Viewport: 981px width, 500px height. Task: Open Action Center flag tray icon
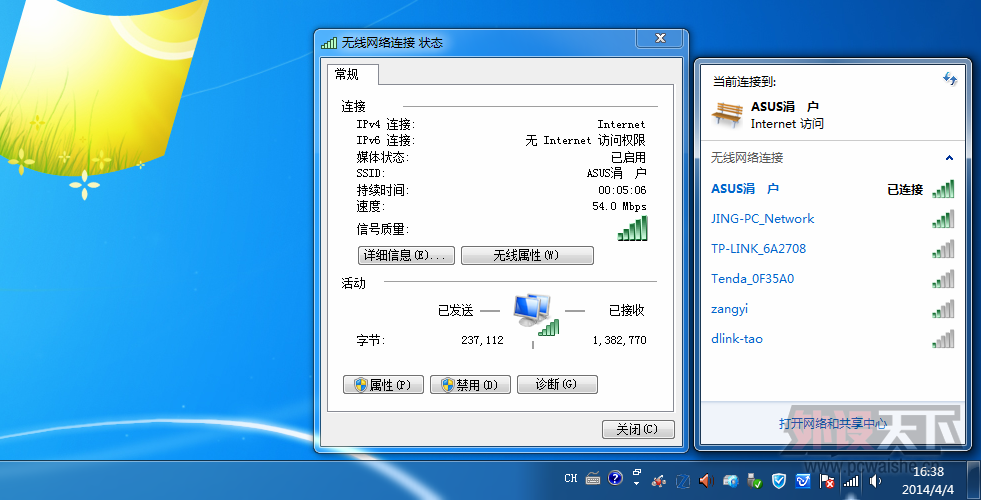[x=827, y=481]
